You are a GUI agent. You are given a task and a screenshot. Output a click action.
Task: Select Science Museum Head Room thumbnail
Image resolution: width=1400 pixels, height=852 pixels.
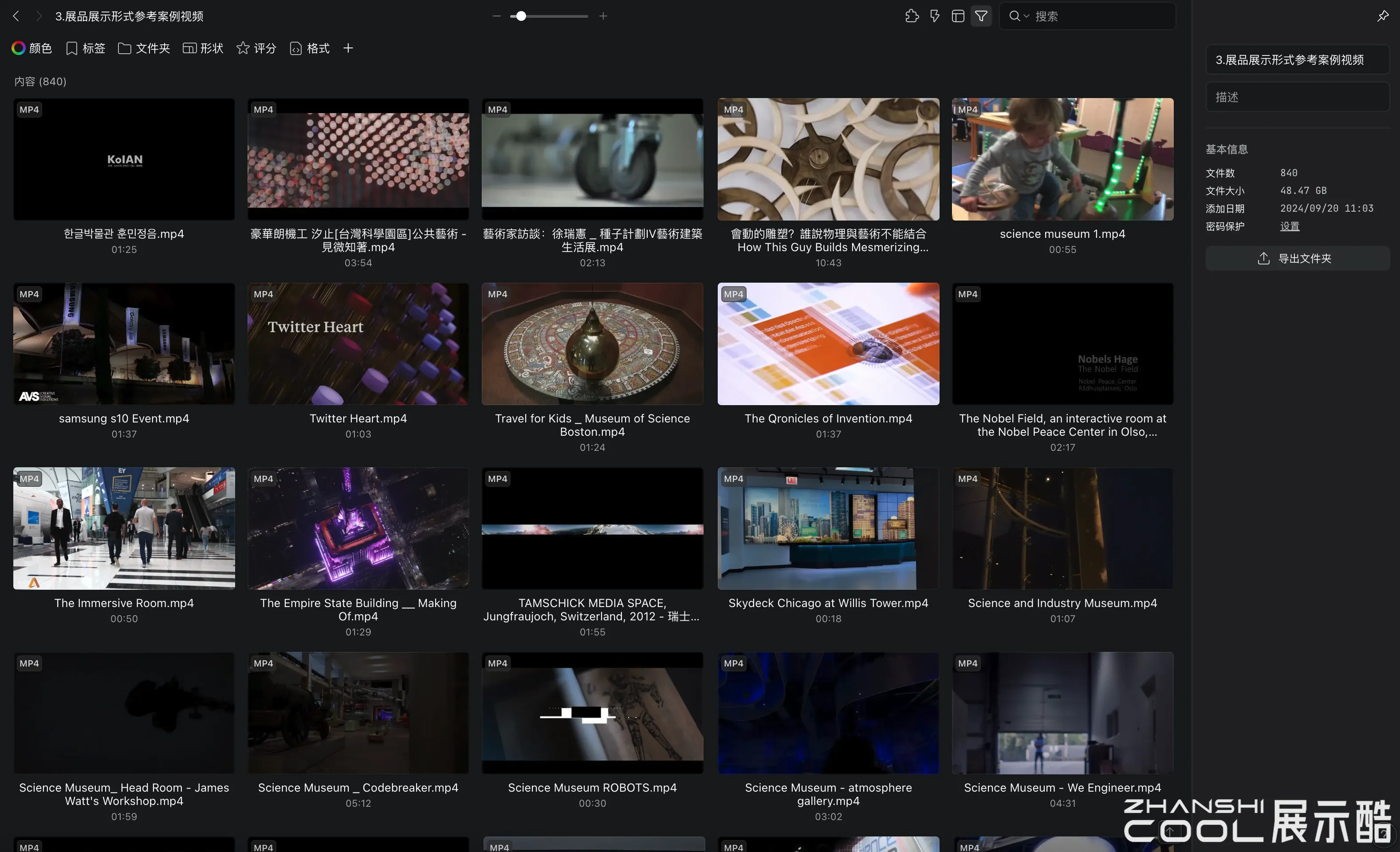coord(124,713)
